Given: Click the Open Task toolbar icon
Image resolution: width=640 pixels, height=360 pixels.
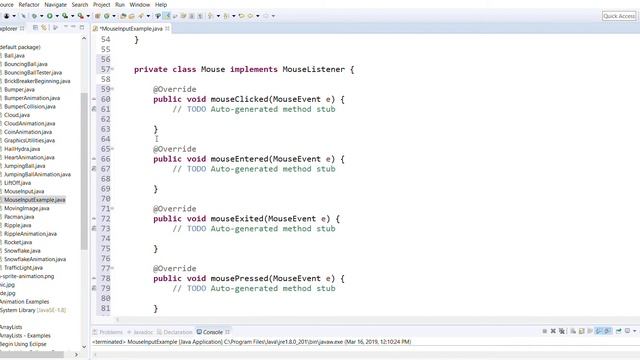Looking at the screenshot, I should [x=131, y=16].
